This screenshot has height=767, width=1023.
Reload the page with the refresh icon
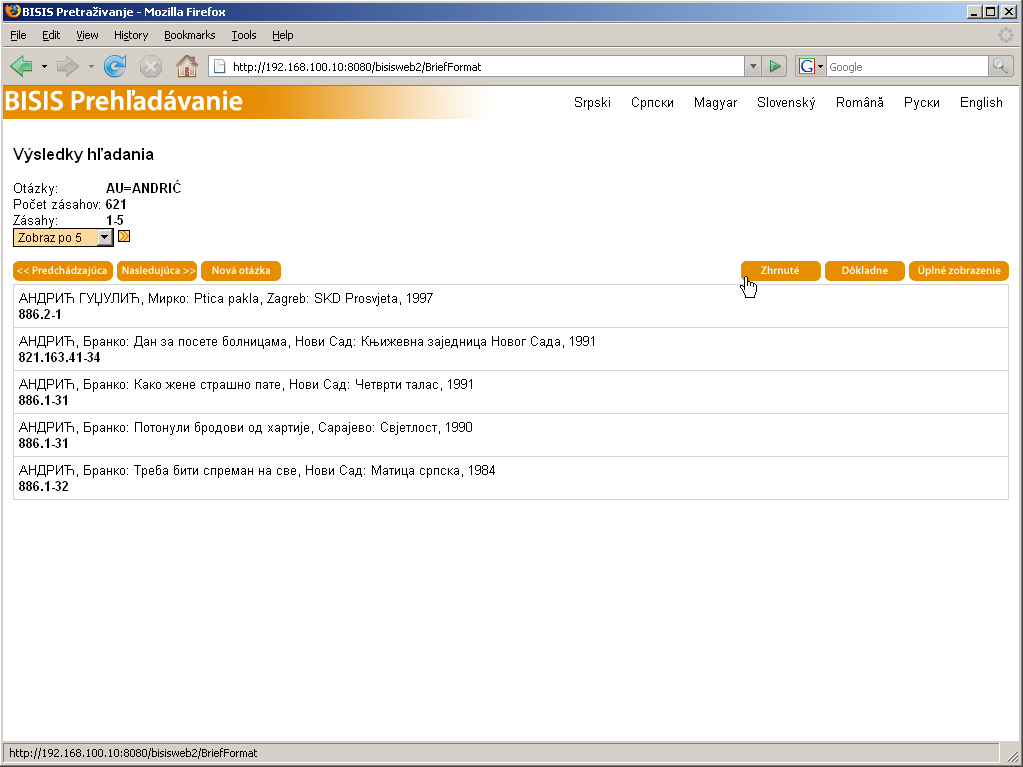click(x=115, y=67)
